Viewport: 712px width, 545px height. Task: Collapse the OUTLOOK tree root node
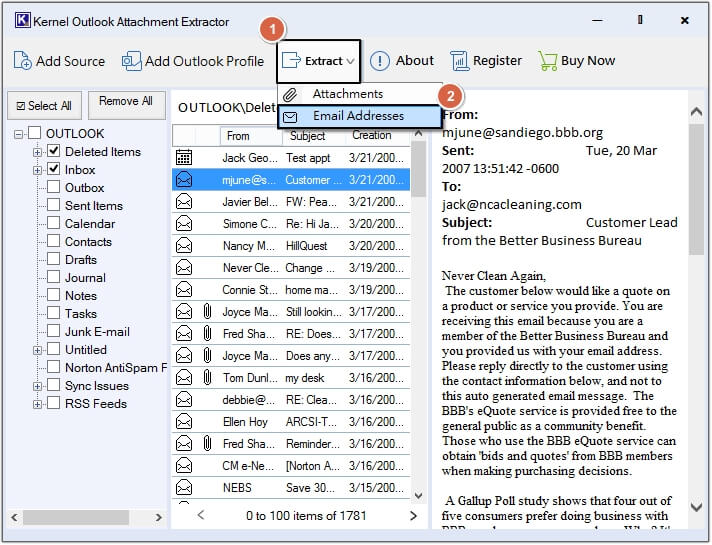click(18, 134)
